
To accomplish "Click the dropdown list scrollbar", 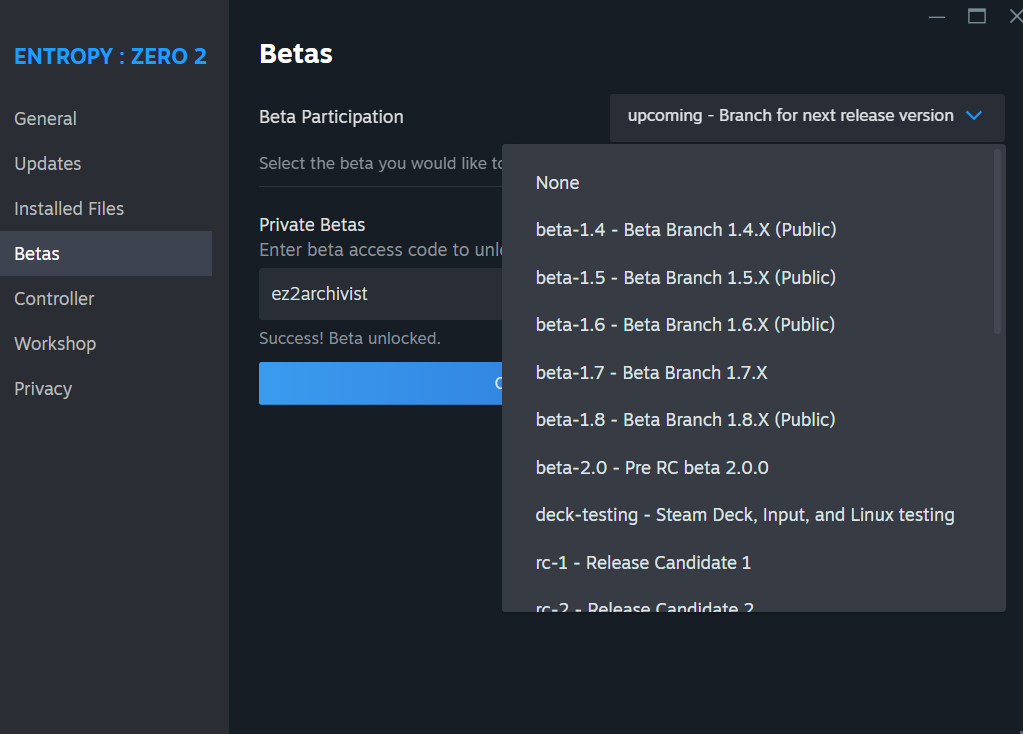I will click(997, 240).
